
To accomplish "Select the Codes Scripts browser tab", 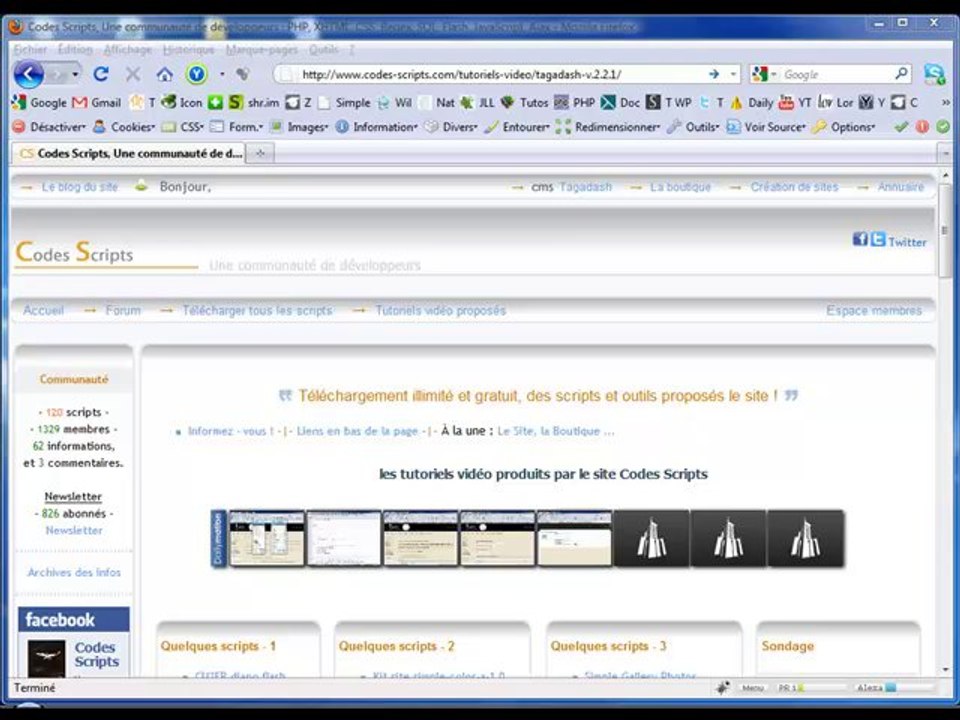I will point(129,153).
